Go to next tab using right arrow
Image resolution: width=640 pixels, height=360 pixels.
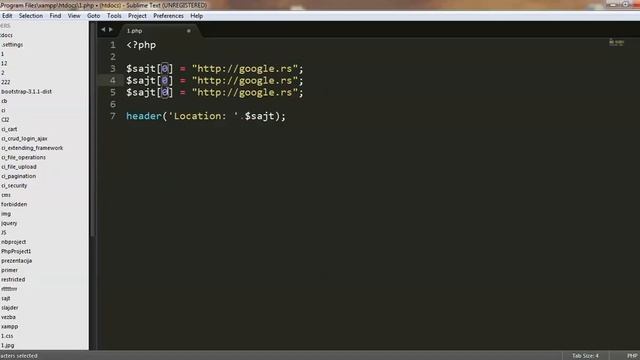click(111, 29)
